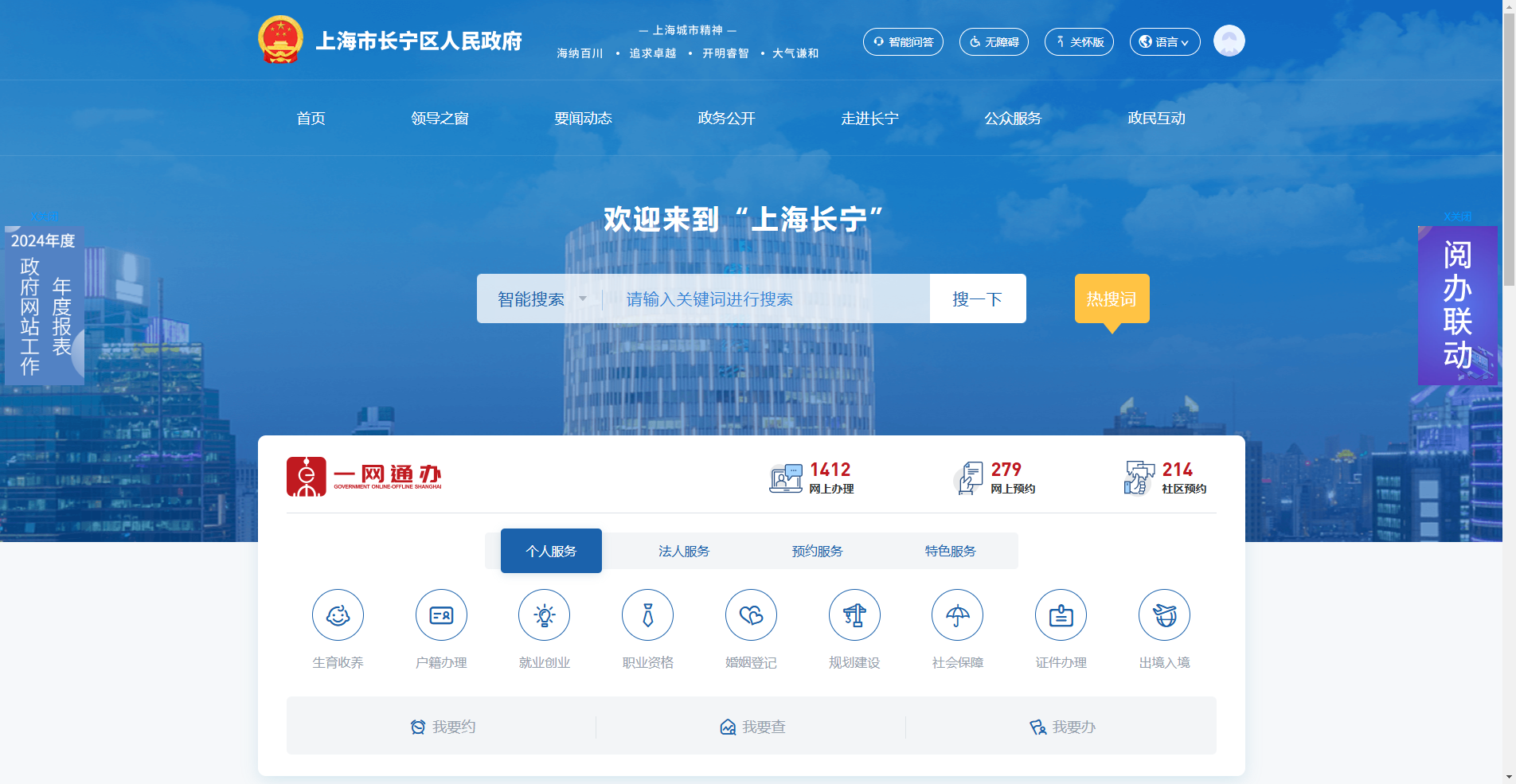Select the 婚姻登记 hearts icon
This screenshot has height=784, width=1516.
point(751,614)
